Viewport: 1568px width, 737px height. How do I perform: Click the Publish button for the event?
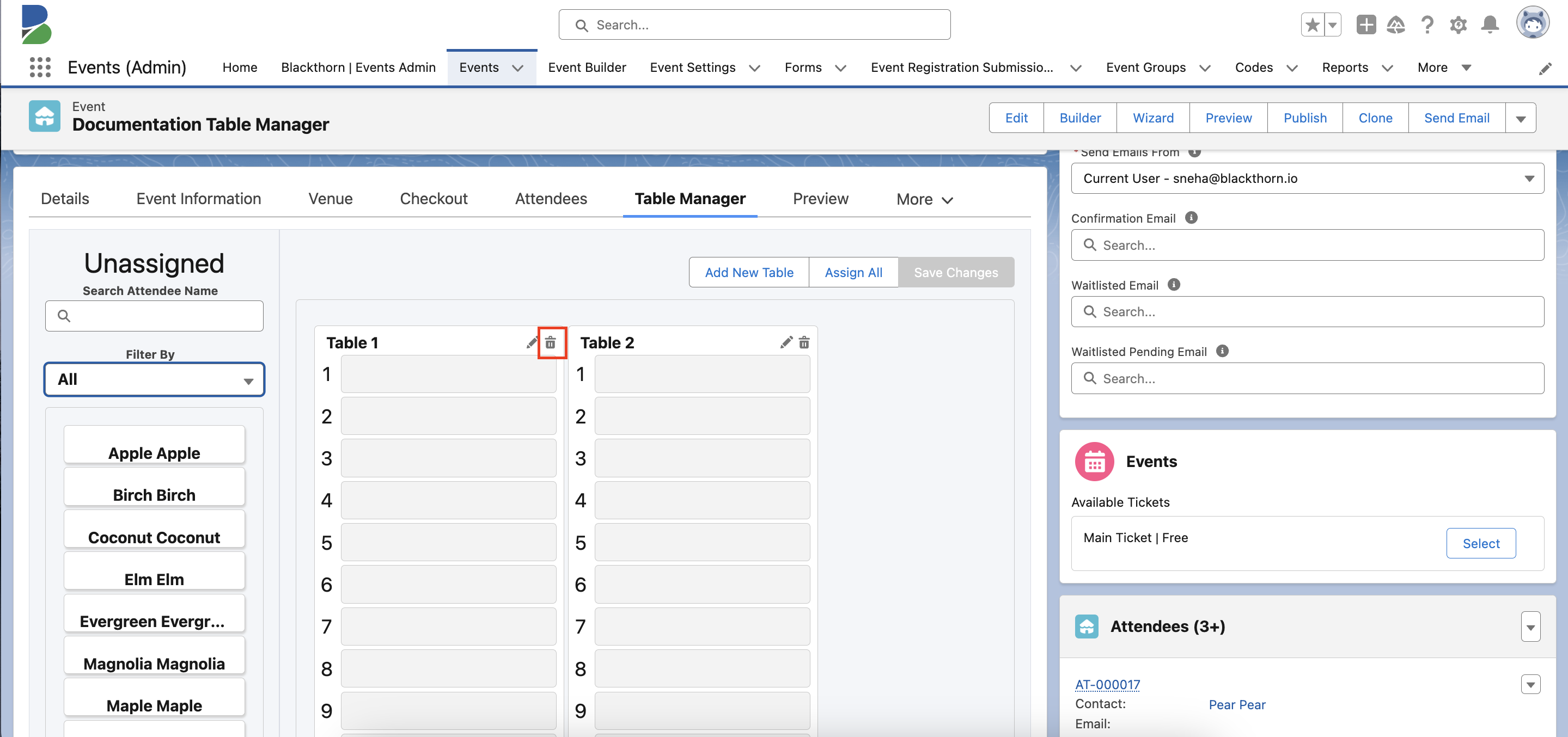pos(1305,118)
